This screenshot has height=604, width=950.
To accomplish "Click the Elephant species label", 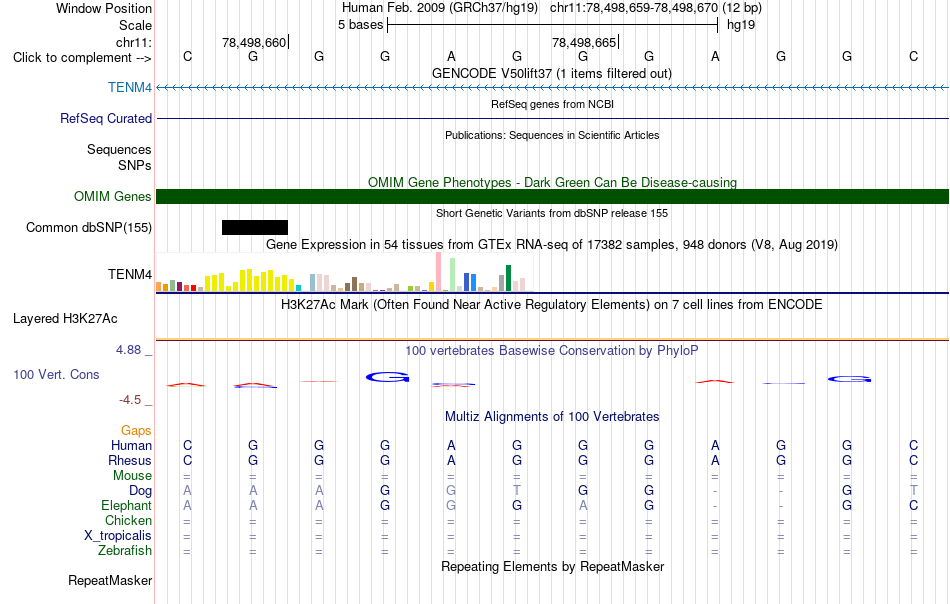I will tap(126, 505).
